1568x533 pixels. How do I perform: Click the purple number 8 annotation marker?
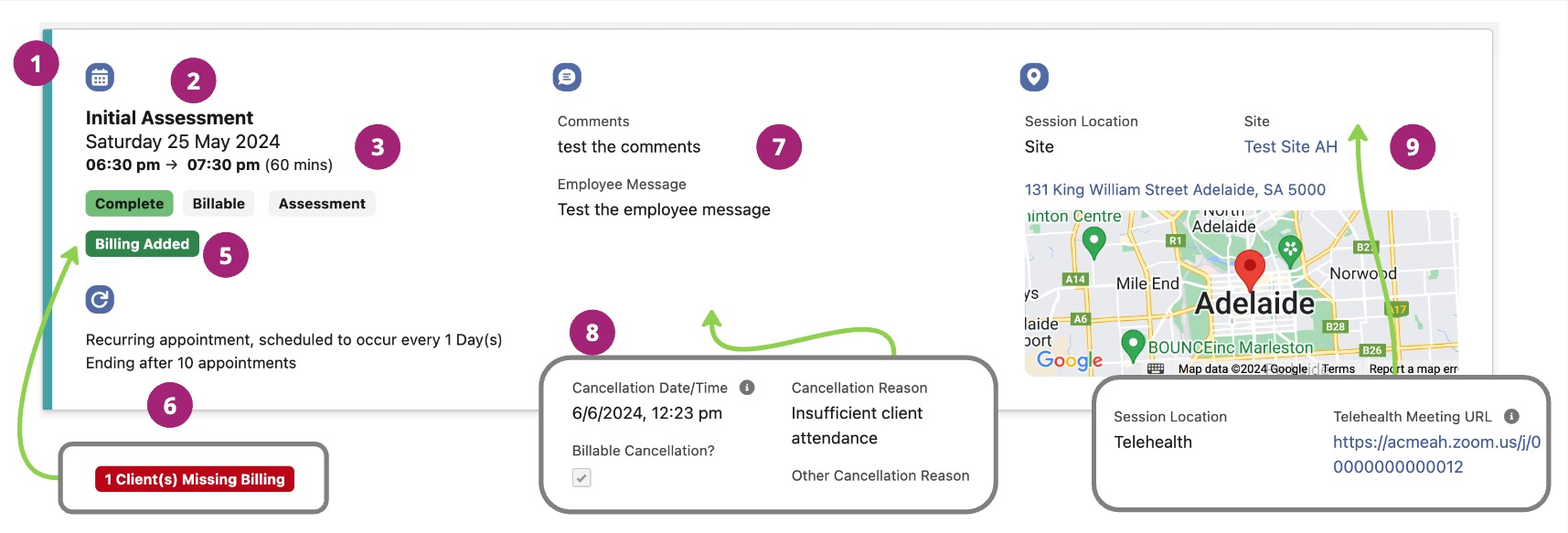(x=592, y=333)
